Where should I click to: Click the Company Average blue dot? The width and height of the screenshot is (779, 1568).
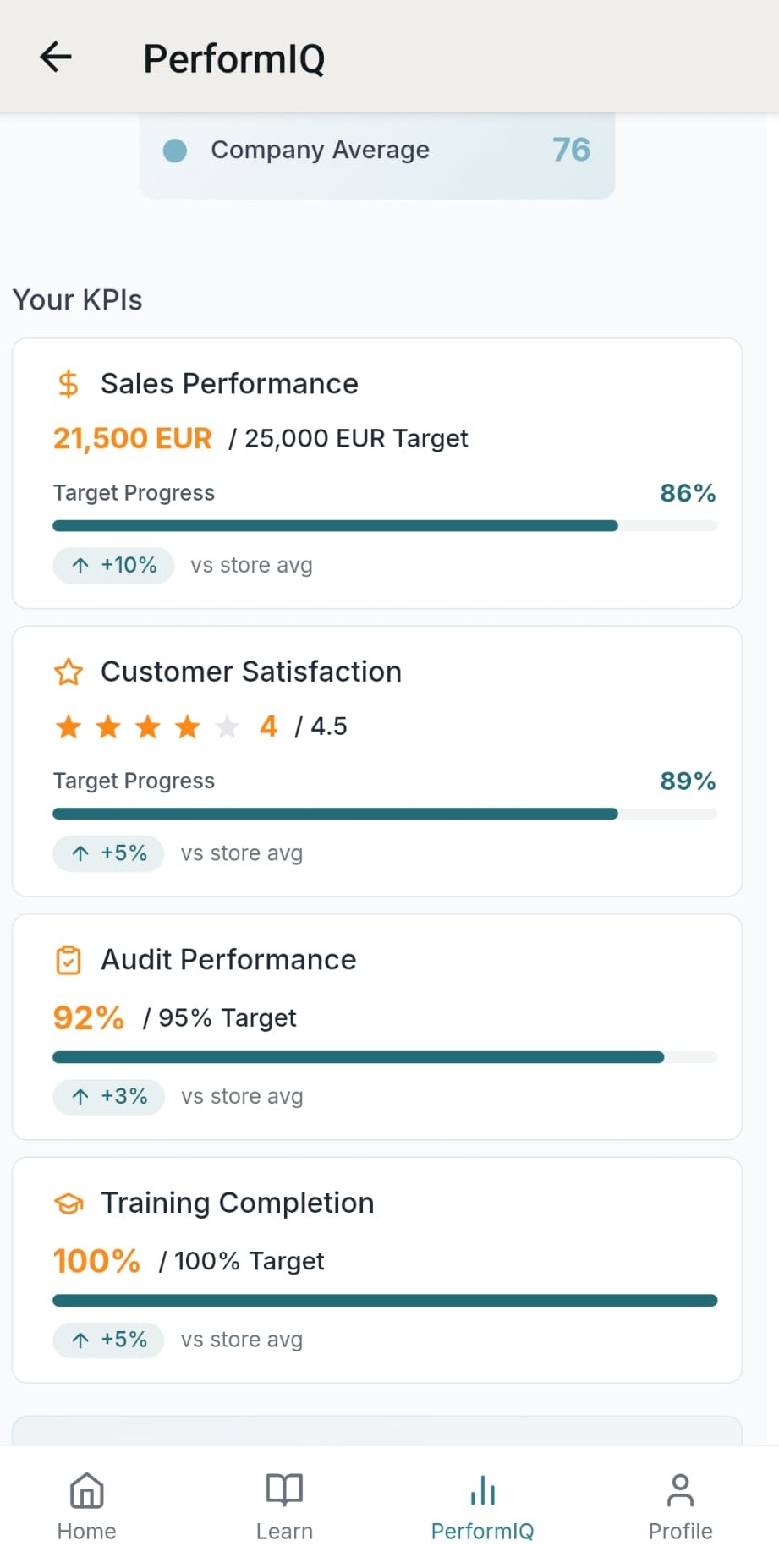[x=175, y=151]
